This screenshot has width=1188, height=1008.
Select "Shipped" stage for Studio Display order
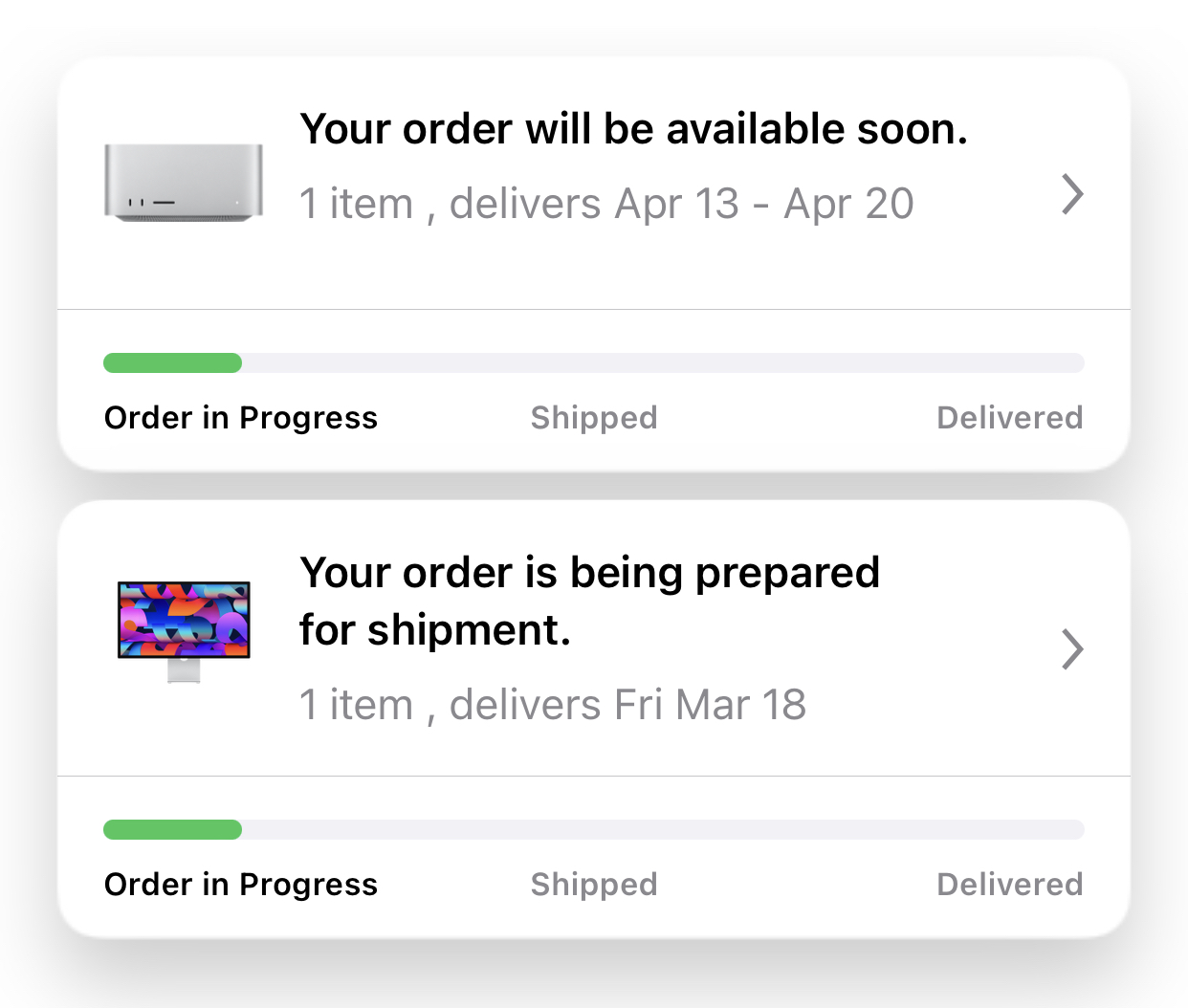[594, 885]
